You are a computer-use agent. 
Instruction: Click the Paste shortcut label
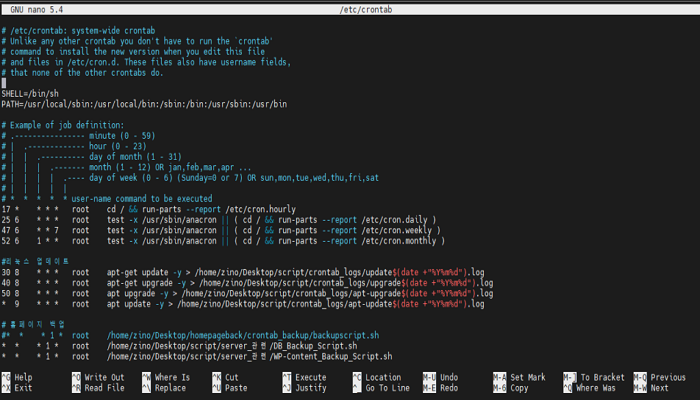click(x=235, y=387)
